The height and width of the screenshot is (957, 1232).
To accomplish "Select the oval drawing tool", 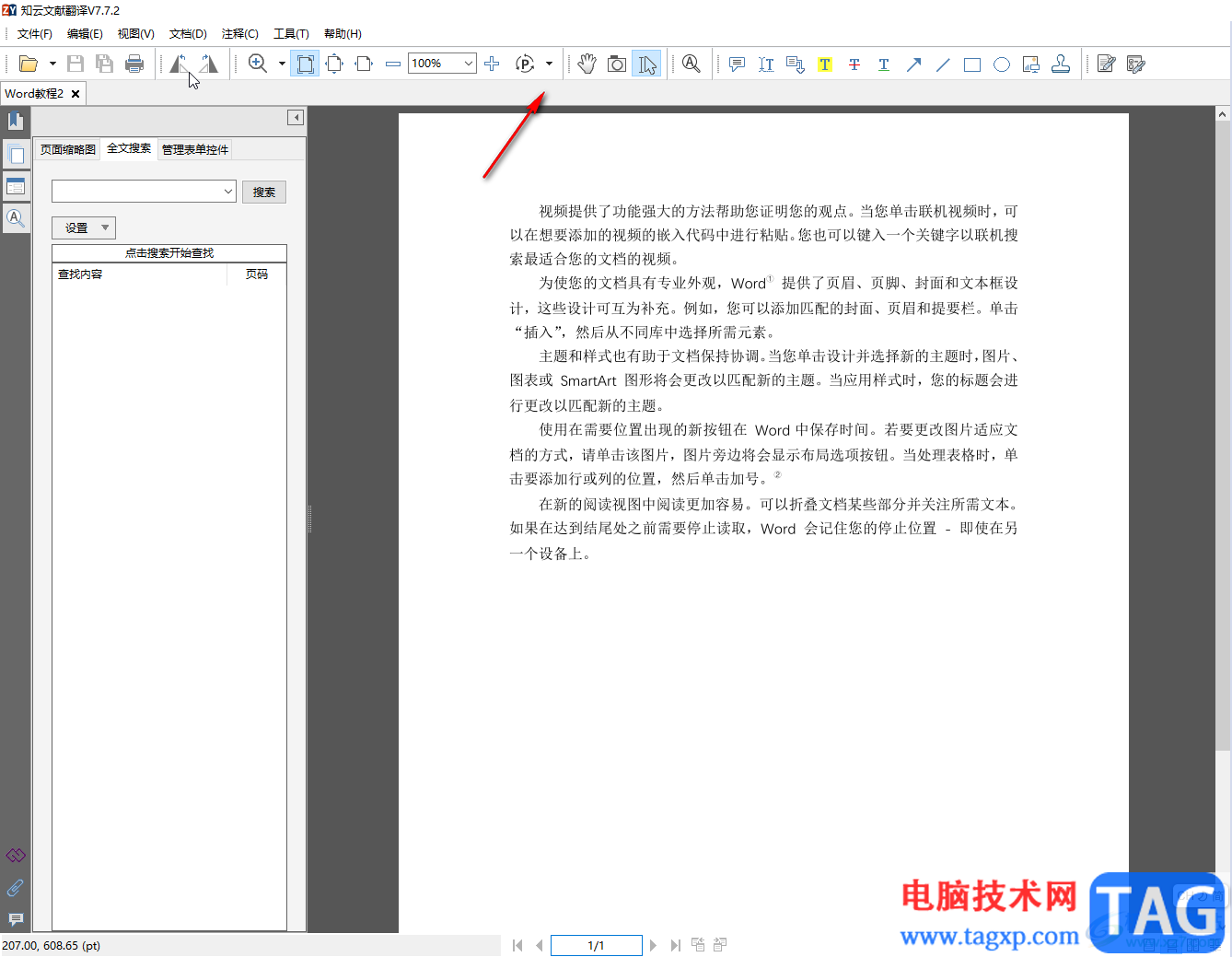I will point(1002,64).
